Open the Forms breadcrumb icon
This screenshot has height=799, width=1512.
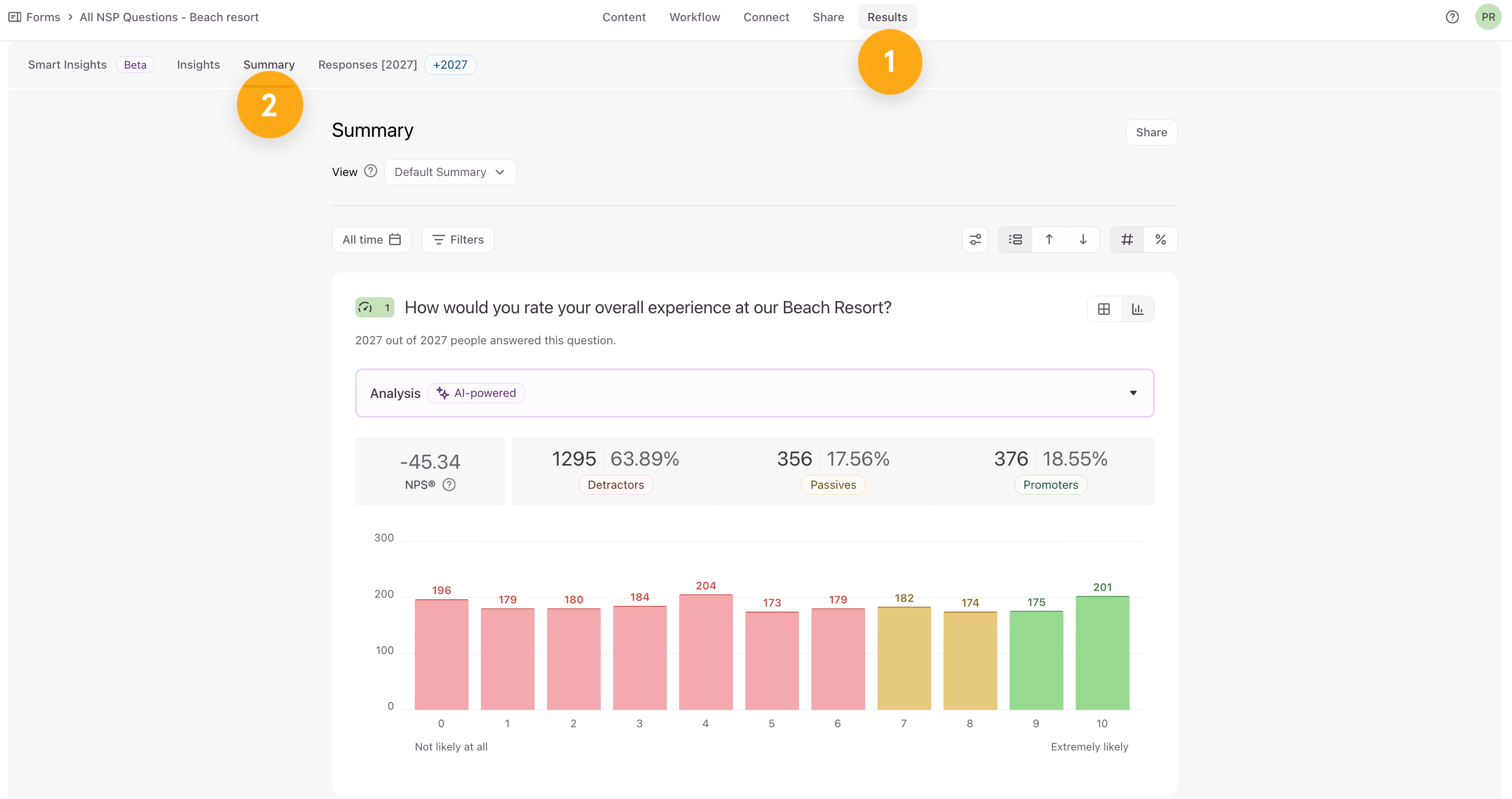pyautogui.click(x=14, y=17)
